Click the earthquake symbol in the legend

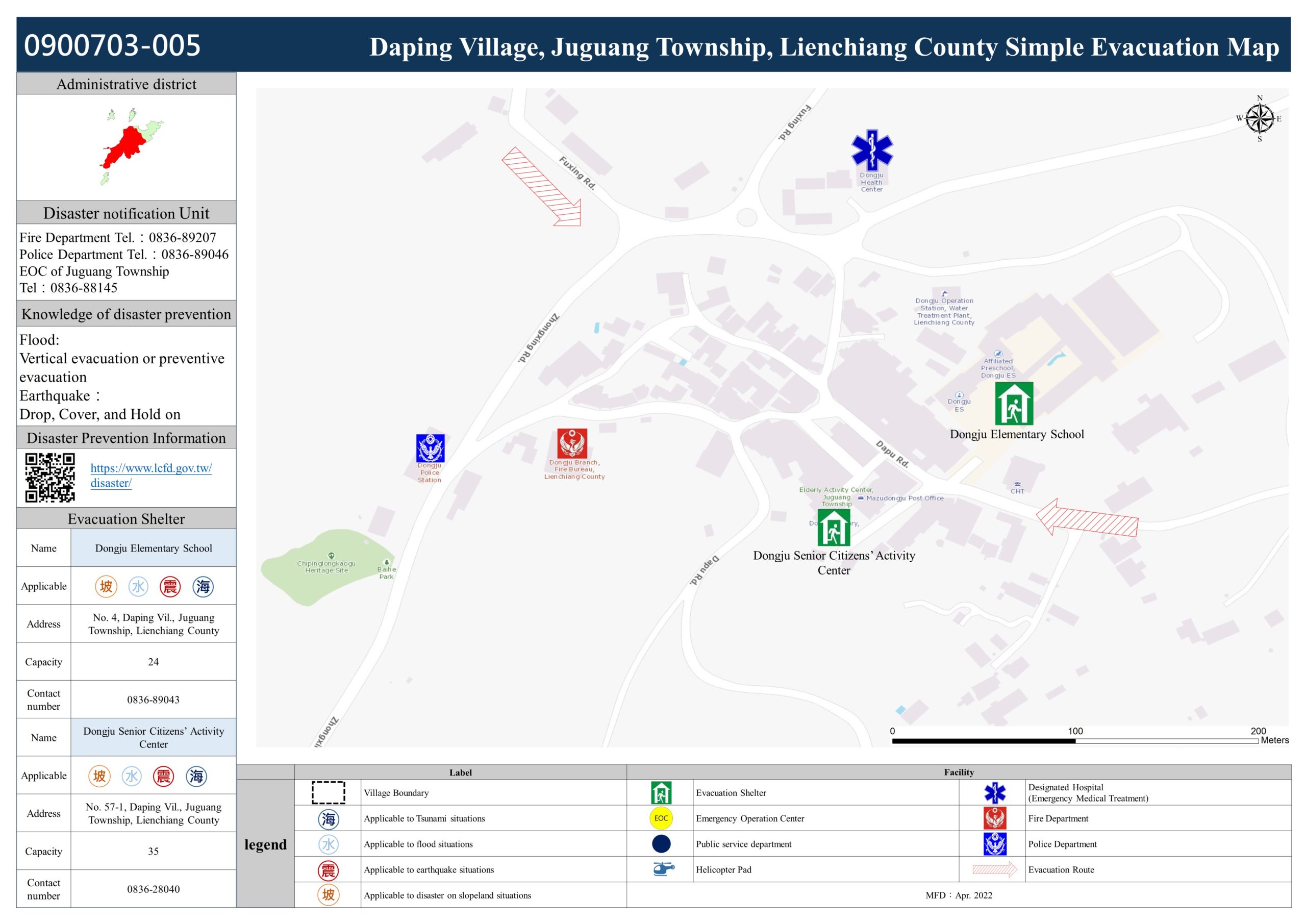point(328,870)
